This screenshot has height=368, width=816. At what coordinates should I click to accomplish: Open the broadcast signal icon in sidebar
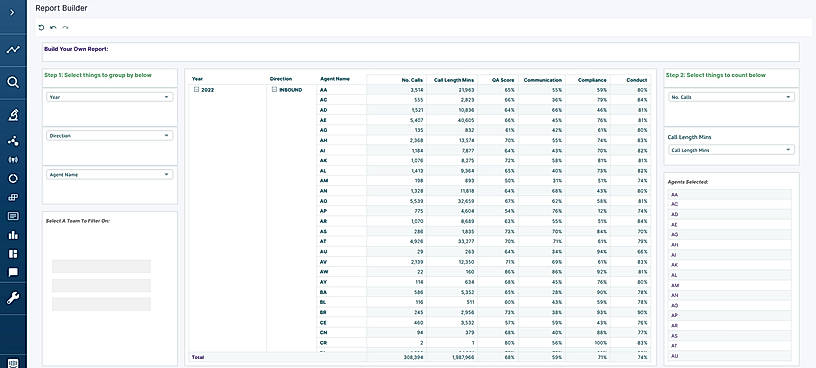13,160
